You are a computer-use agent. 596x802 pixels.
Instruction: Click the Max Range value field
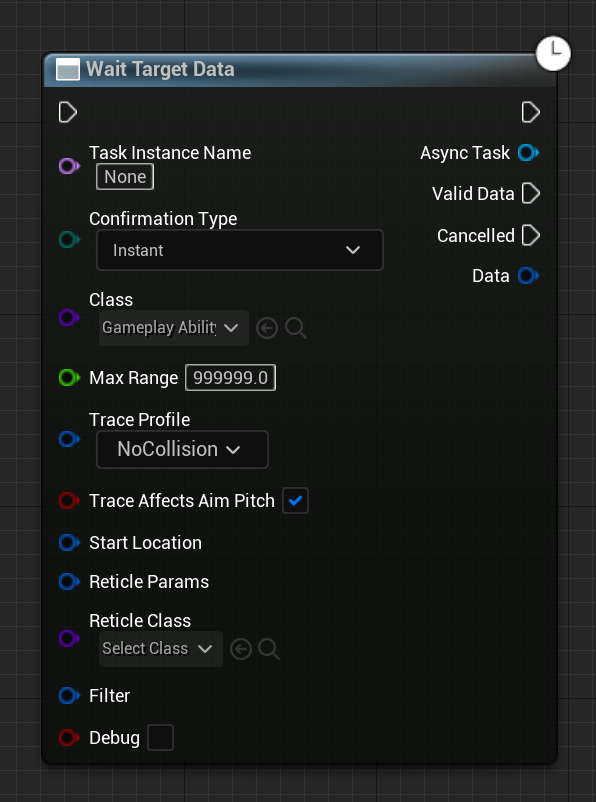(x=230, y=377)
